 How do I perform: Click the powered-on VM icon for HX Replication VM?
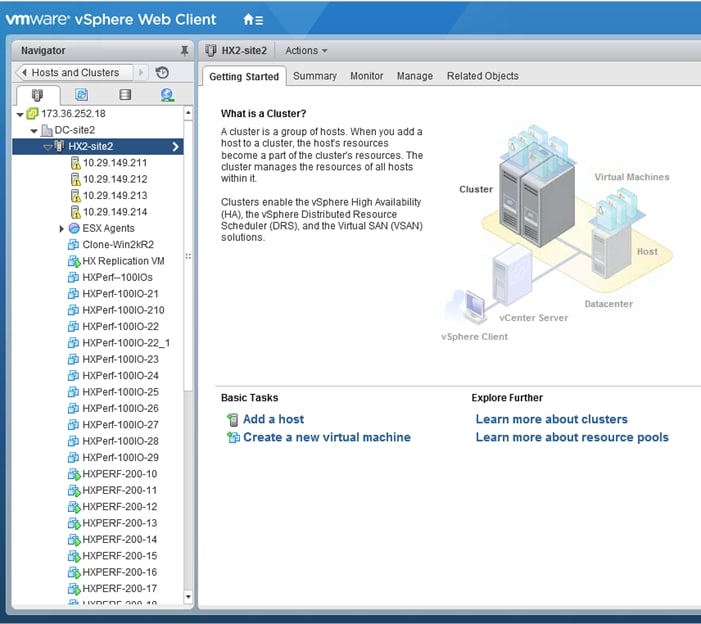point(74,261)
